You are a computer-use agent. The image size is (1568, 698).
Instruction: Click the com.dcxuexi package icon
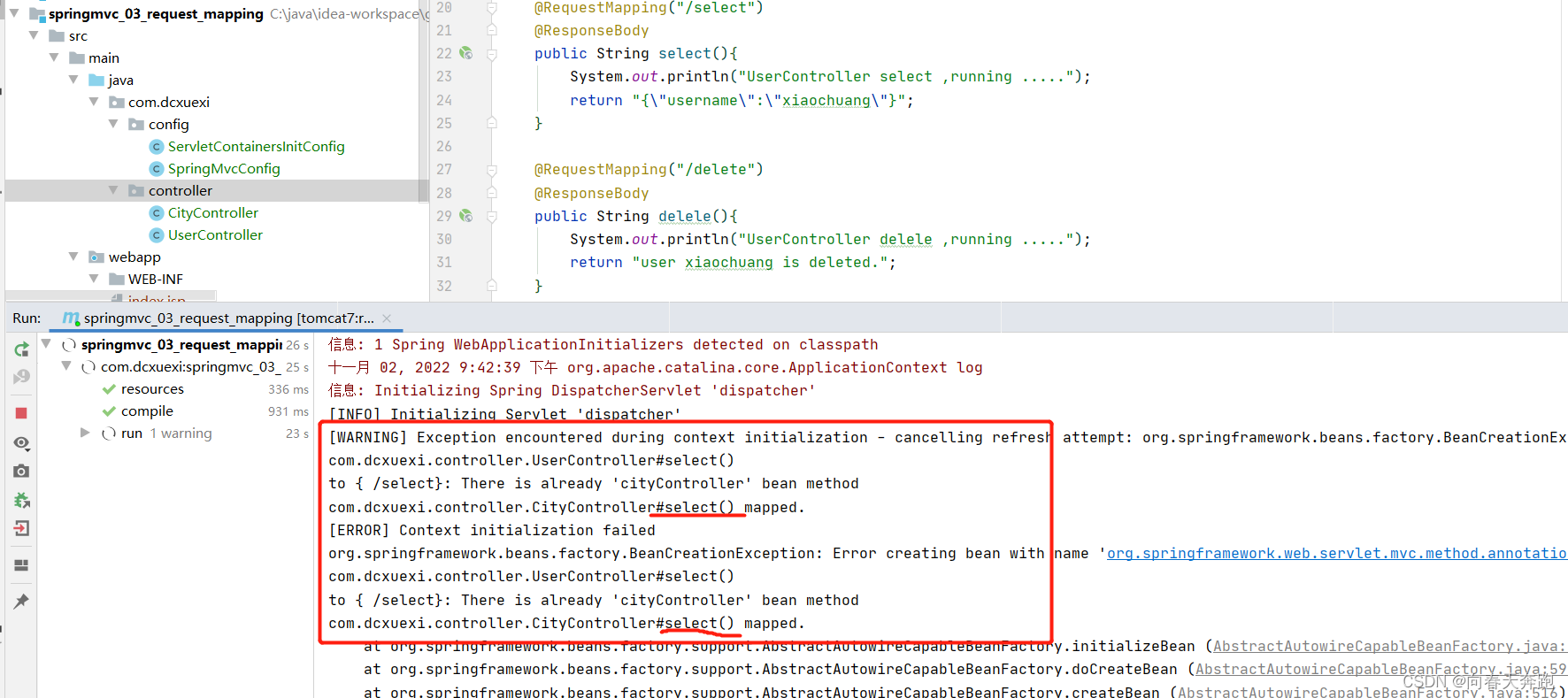point(116,102)
